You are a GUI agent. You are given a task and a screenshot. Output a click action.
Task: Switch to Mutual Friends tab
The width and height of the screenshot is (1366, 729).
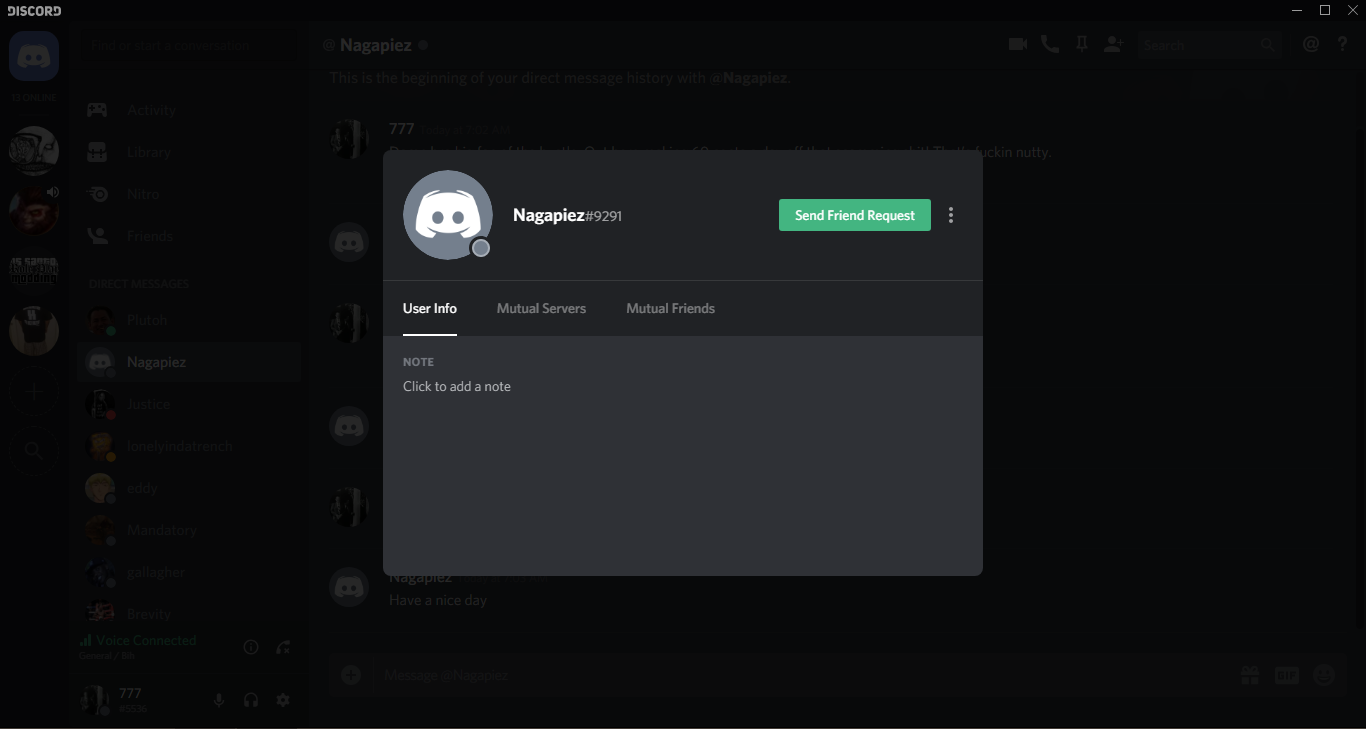coord(670,308)
